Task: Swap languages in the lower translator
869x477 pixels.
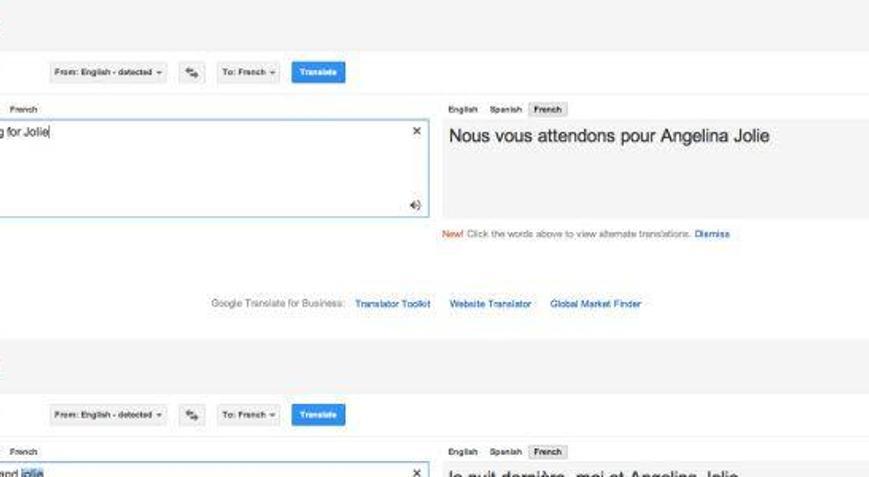Action: (x=192, y=415)
